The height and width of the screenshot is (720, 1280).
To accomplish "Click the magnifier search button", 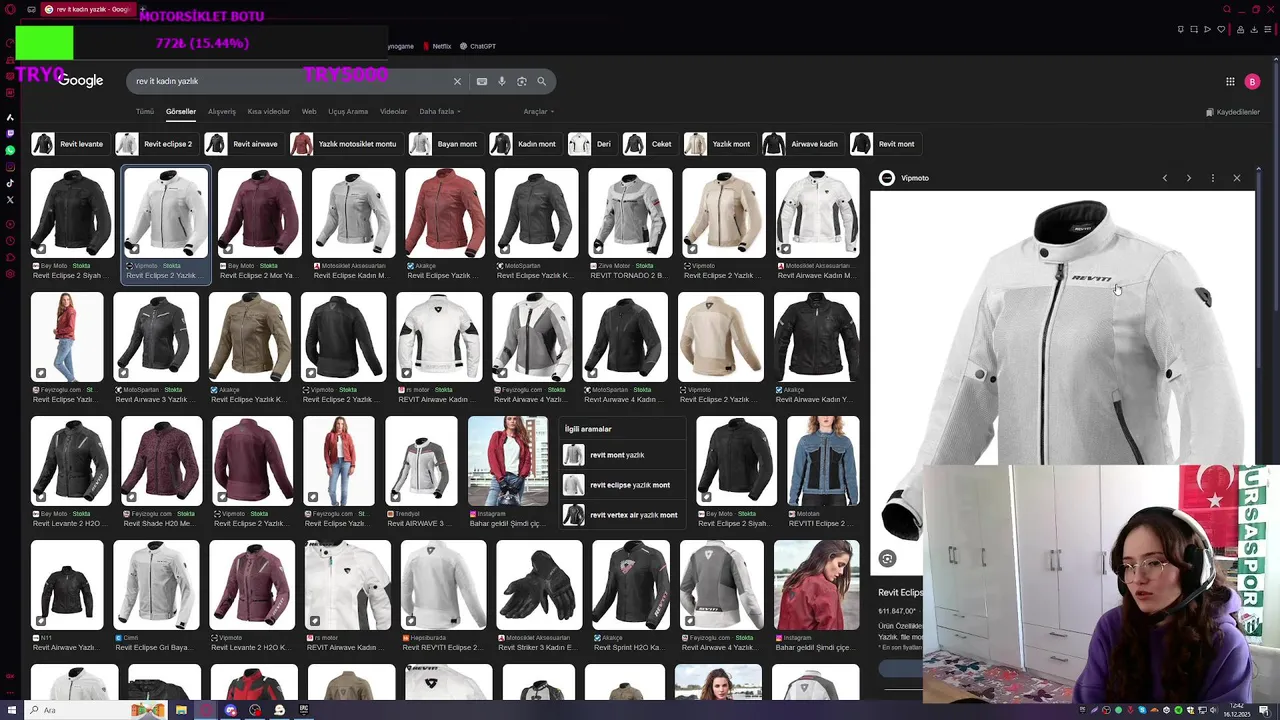I will (542, 81).
